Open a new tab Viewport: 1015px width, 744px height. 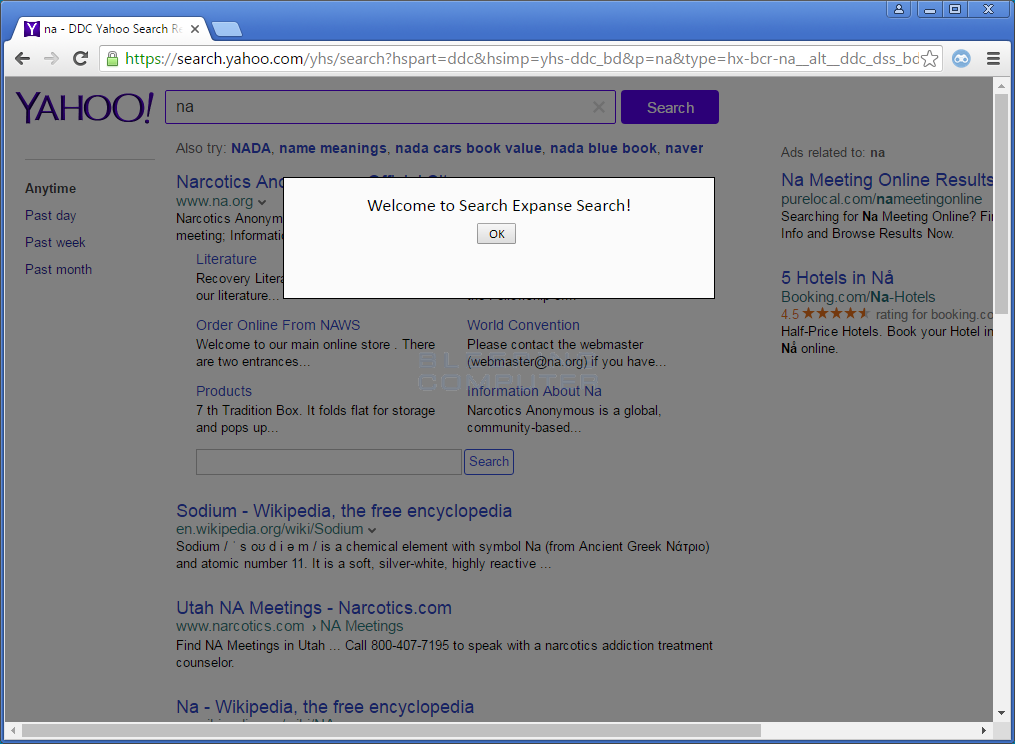[x=227, y=29]
